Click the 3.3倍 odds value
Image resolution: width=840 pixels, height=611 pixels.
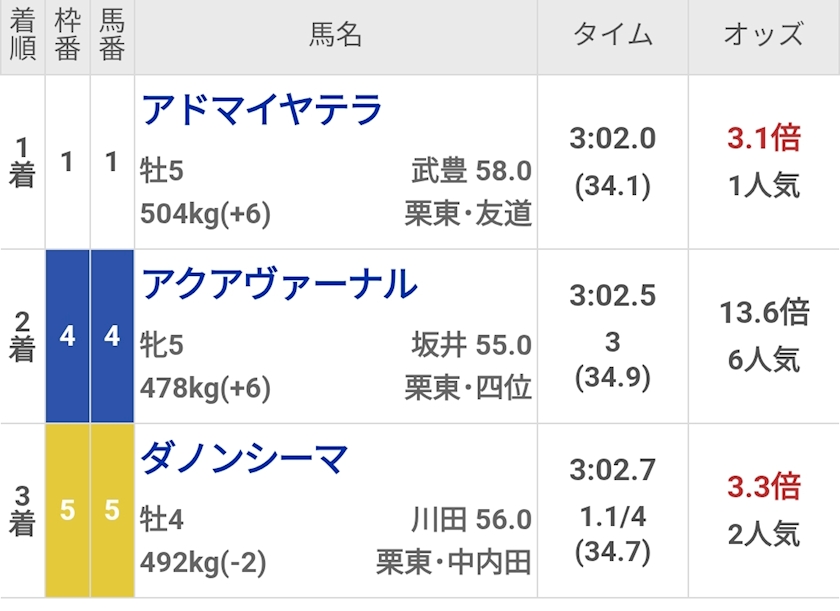pos(763,487)
